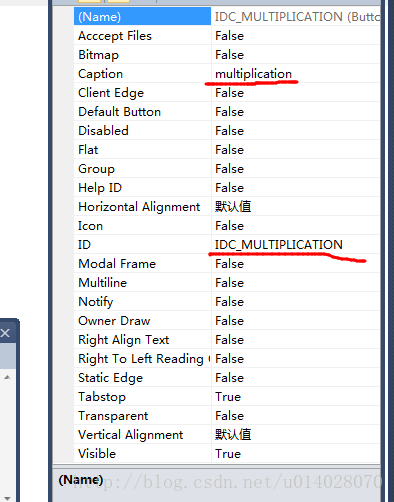394x502 pixels.
Task: Change the Help ID False value
Action: tap(296, 188)
